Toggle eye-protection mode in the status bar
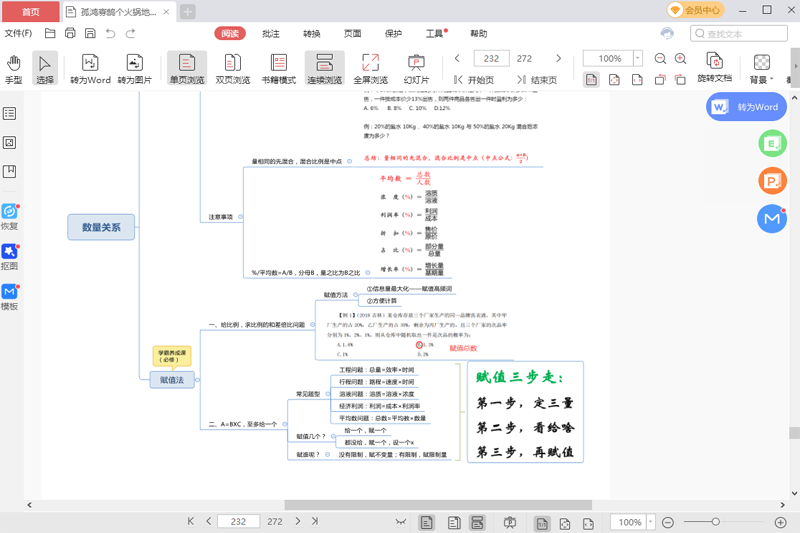800x533 pixels. [x=401, y=522]
